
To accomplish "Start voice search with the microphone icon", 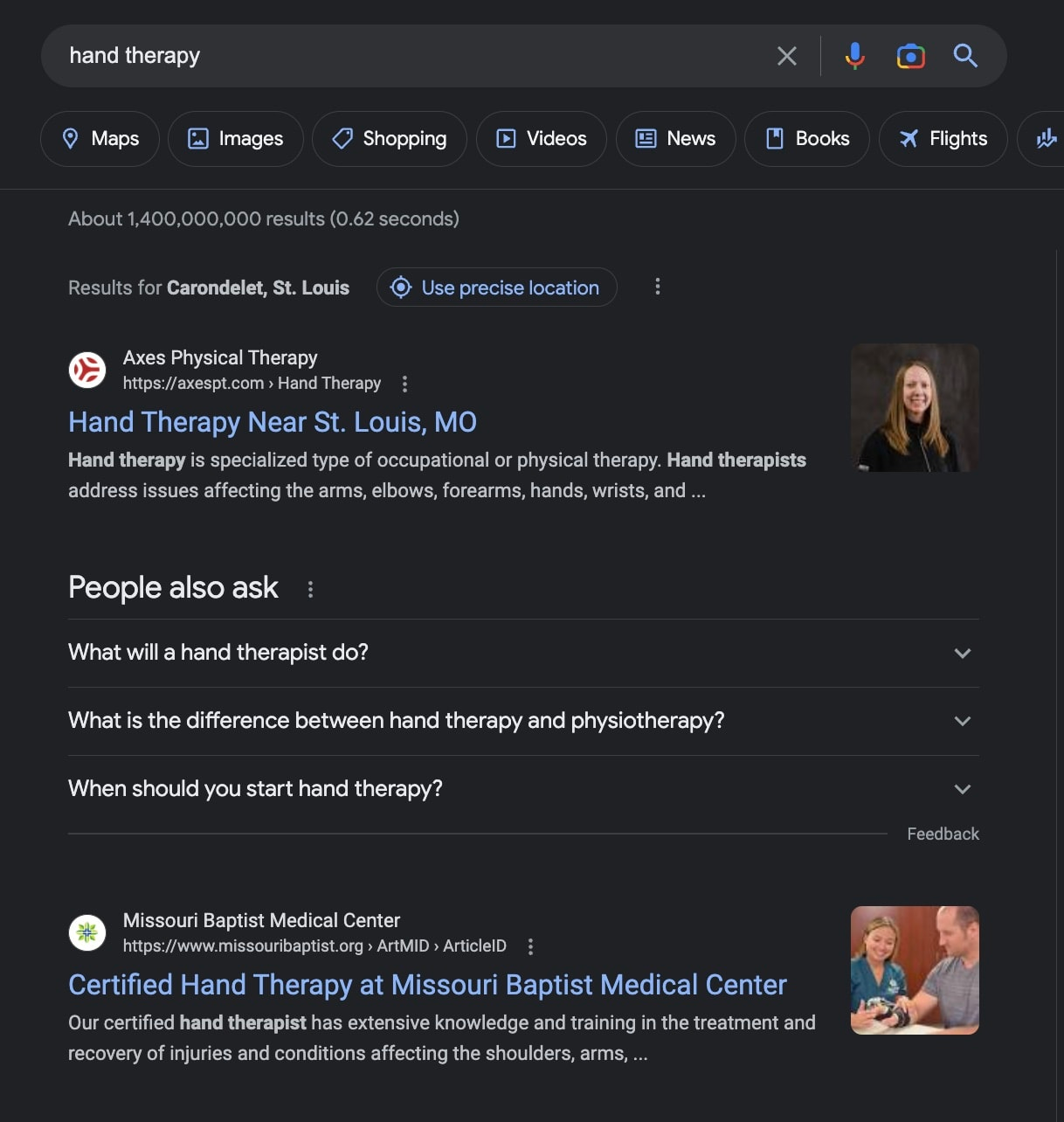I will click(855, 56).
